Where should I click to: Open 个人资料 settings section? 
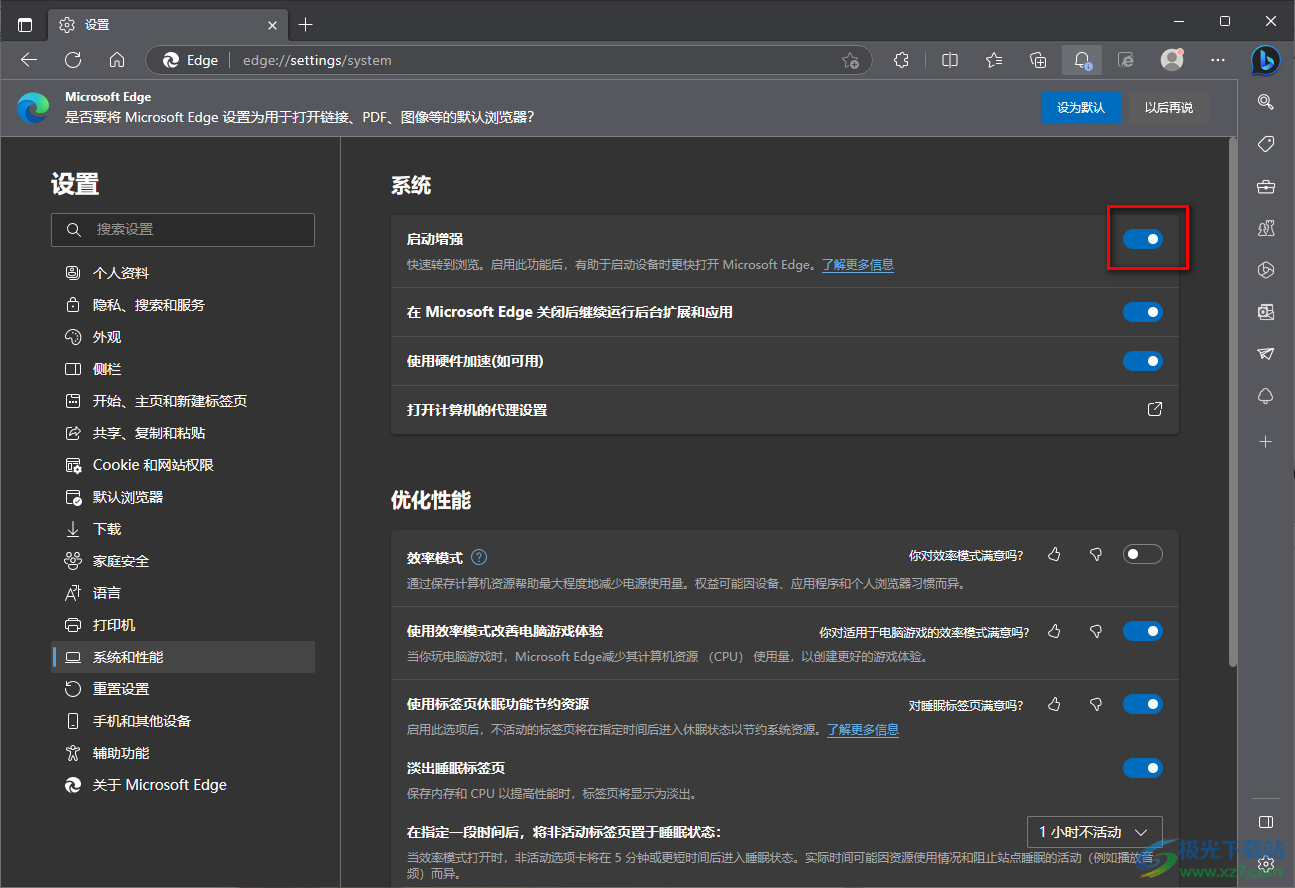[183, 273]
